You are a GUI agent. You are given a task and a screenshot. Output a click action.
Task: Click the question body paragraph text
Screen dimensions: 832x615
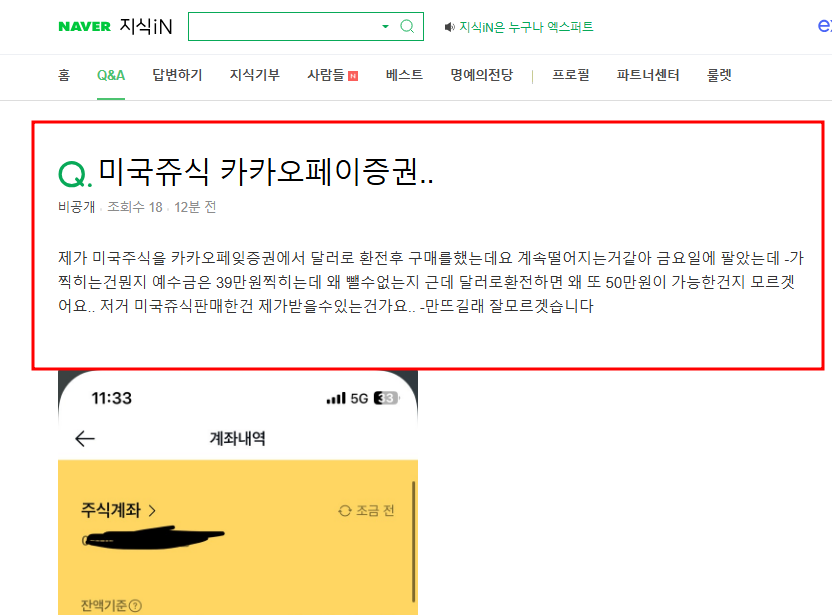pyautogui.click(x=430, y=282)
